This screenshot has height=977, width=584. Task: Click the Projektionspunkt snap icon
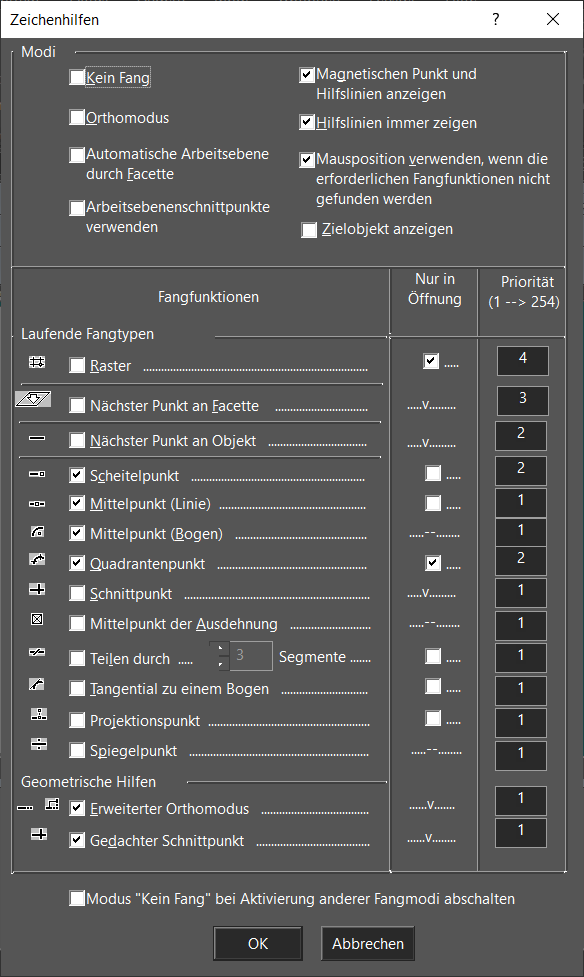[x=39, y=714]
